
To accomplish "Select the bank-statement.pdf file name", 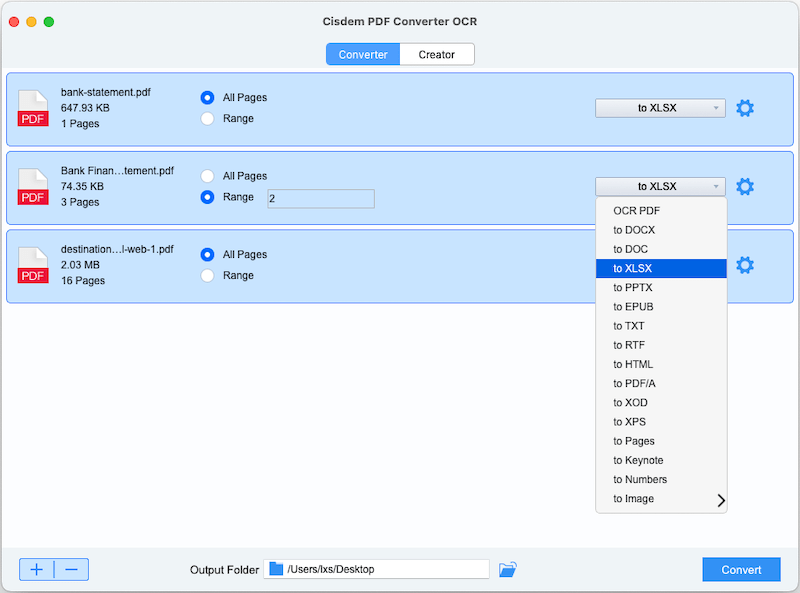I will pos(106,92).
